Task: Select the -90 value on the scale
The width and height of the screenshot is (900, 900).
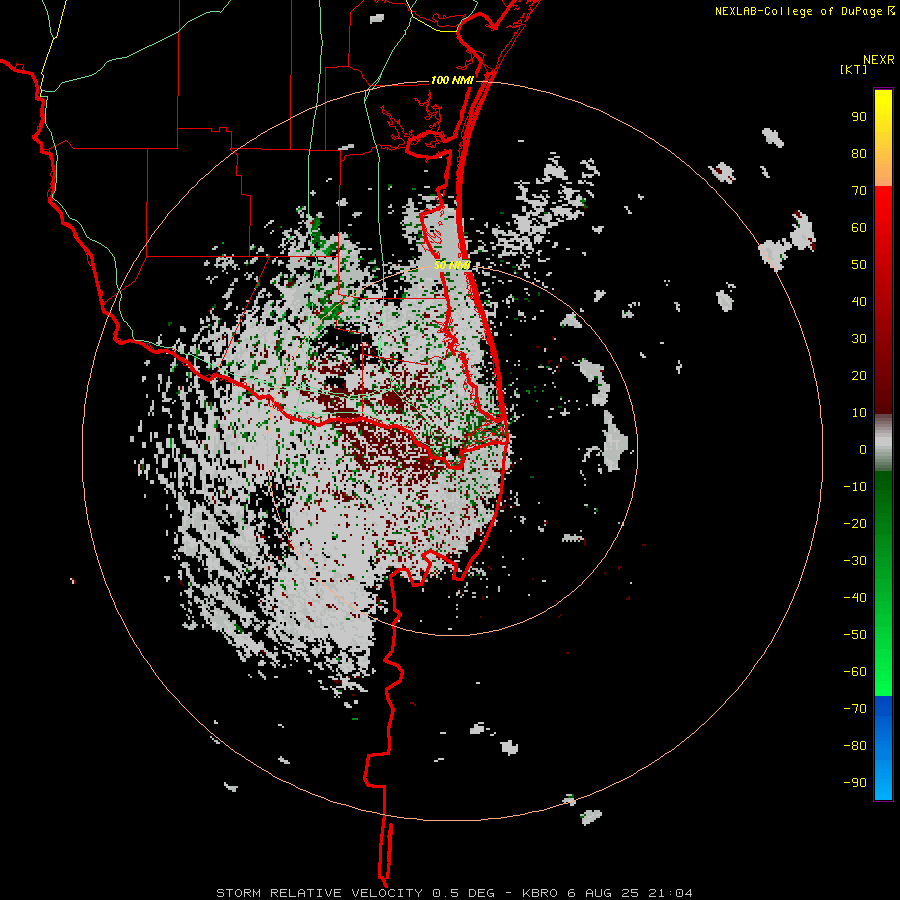Action: tap(855, 783)
